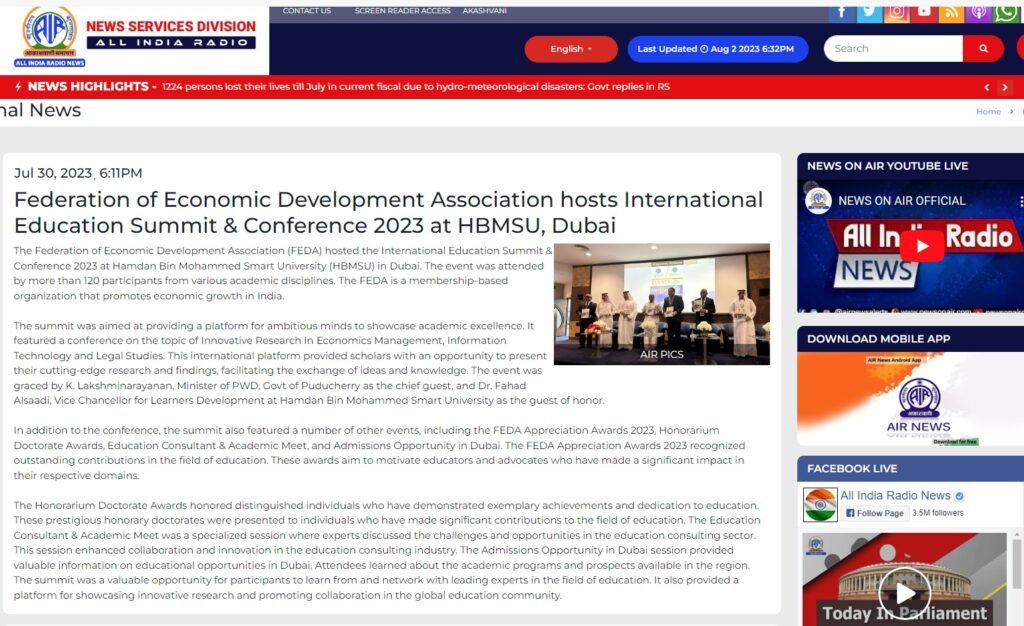This screenshot has width=1024, height=626.
Task: Click the Last Updated Aug 2 2023 button
Action: (717, 49)
